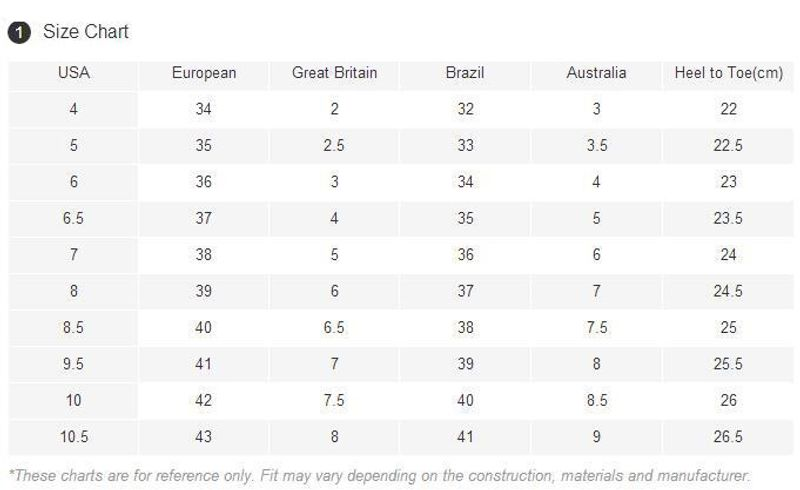This screenshot has height=490, width=800.
Task: Select the Great Britain 2.5 cell
Action: (334, 146)
